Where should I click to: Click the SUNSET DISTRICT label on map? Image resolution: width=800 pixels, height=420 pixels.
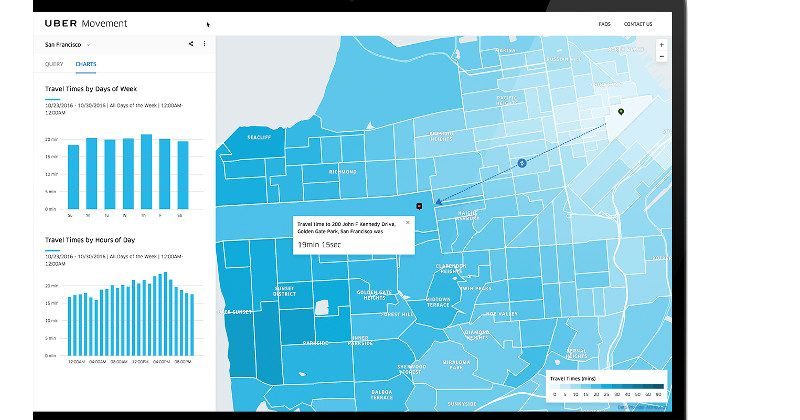pyautogui.click(x=284, y=291)
